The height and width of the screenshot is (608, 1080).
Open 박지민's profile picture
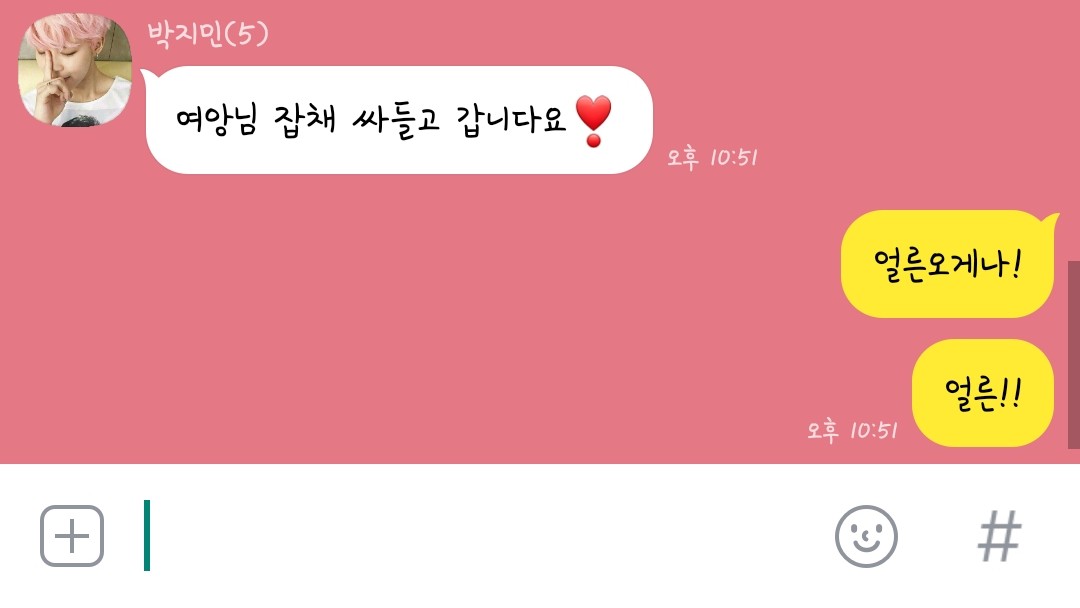click(x=74, y=70)
